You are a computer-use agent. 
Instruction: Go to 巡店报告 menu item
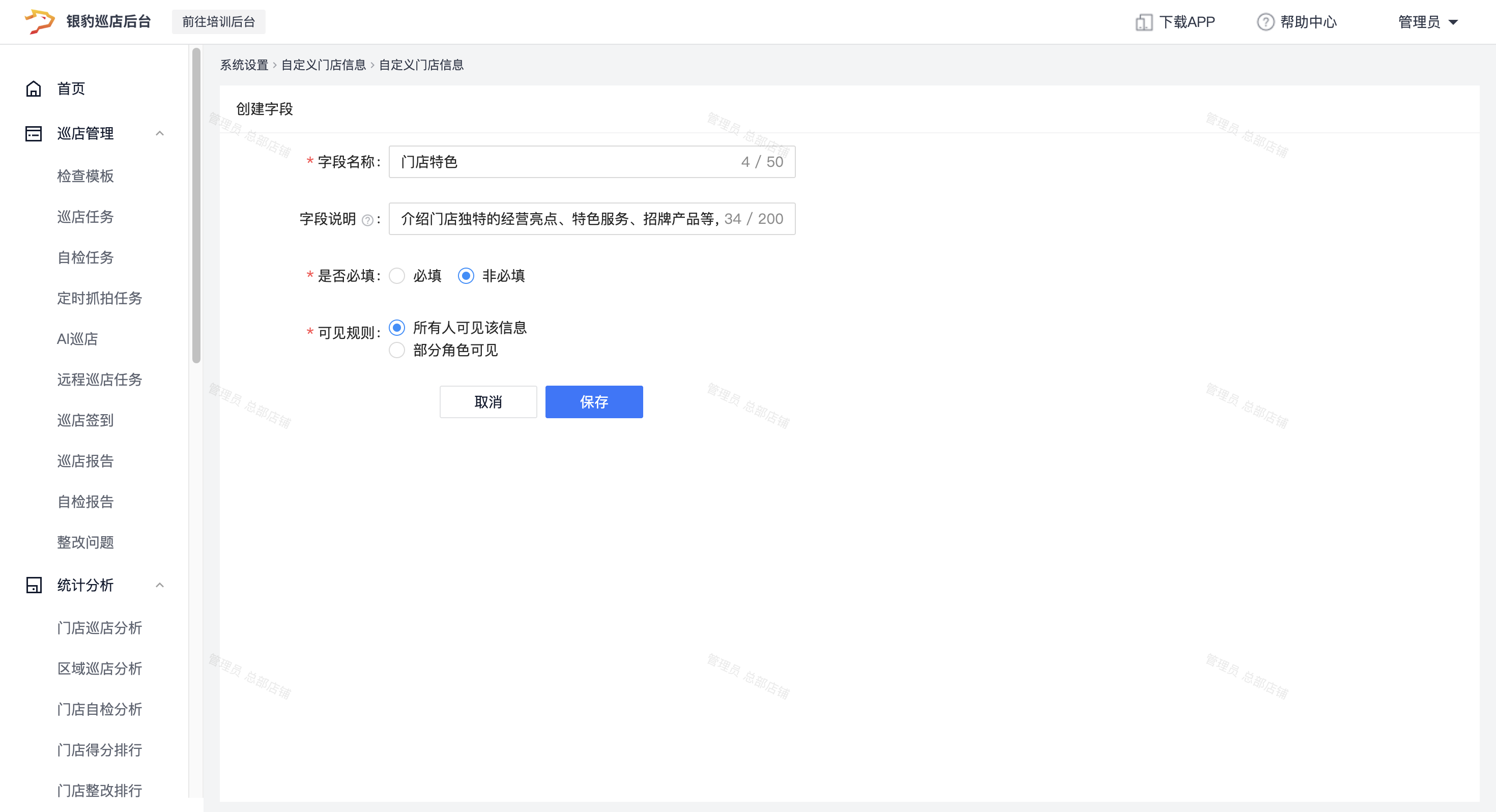pos(85,460)
